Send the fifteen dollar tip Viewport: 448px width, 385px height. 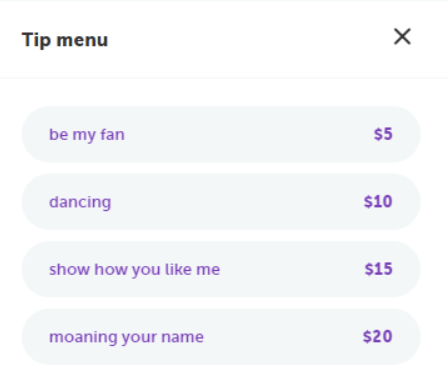(x=221, y=269)
